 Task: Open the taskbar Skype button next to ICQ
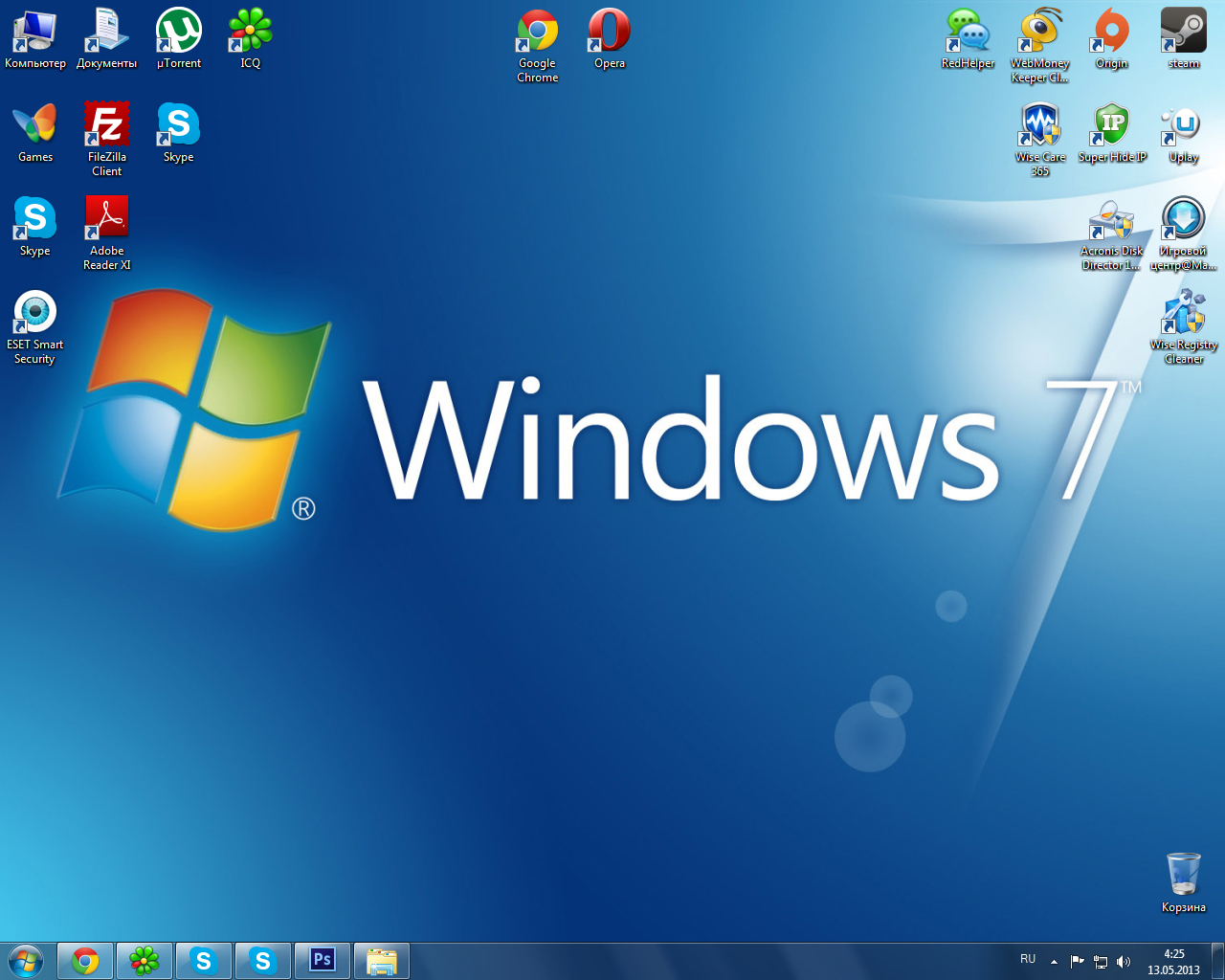click(204, 961)
